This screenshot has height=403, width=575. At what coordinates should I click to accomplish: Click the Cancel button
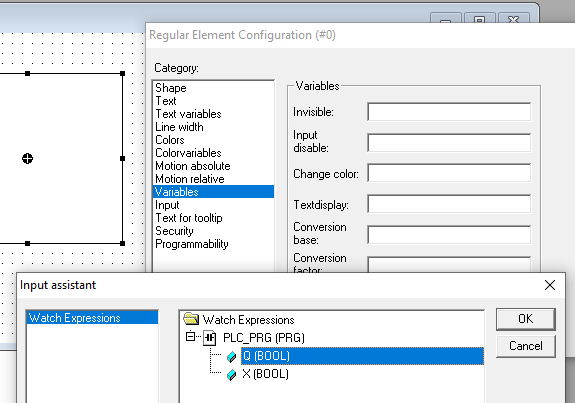point(526,346)
